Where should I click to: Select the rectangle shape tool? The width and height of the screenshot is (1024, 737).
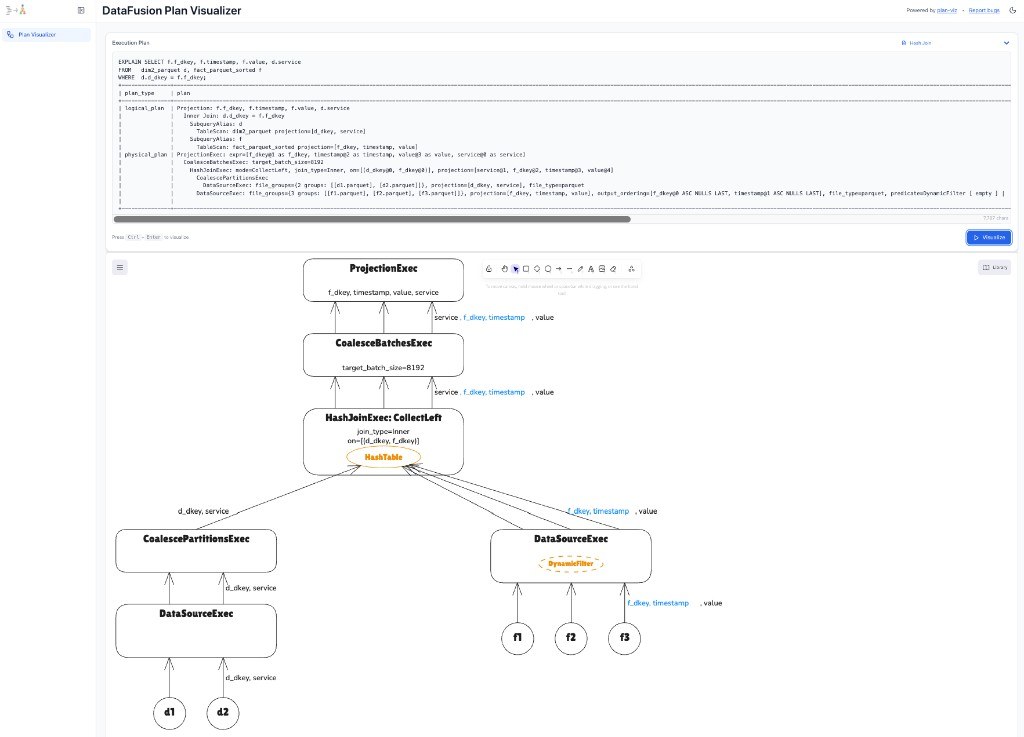(x=526, y=269)
